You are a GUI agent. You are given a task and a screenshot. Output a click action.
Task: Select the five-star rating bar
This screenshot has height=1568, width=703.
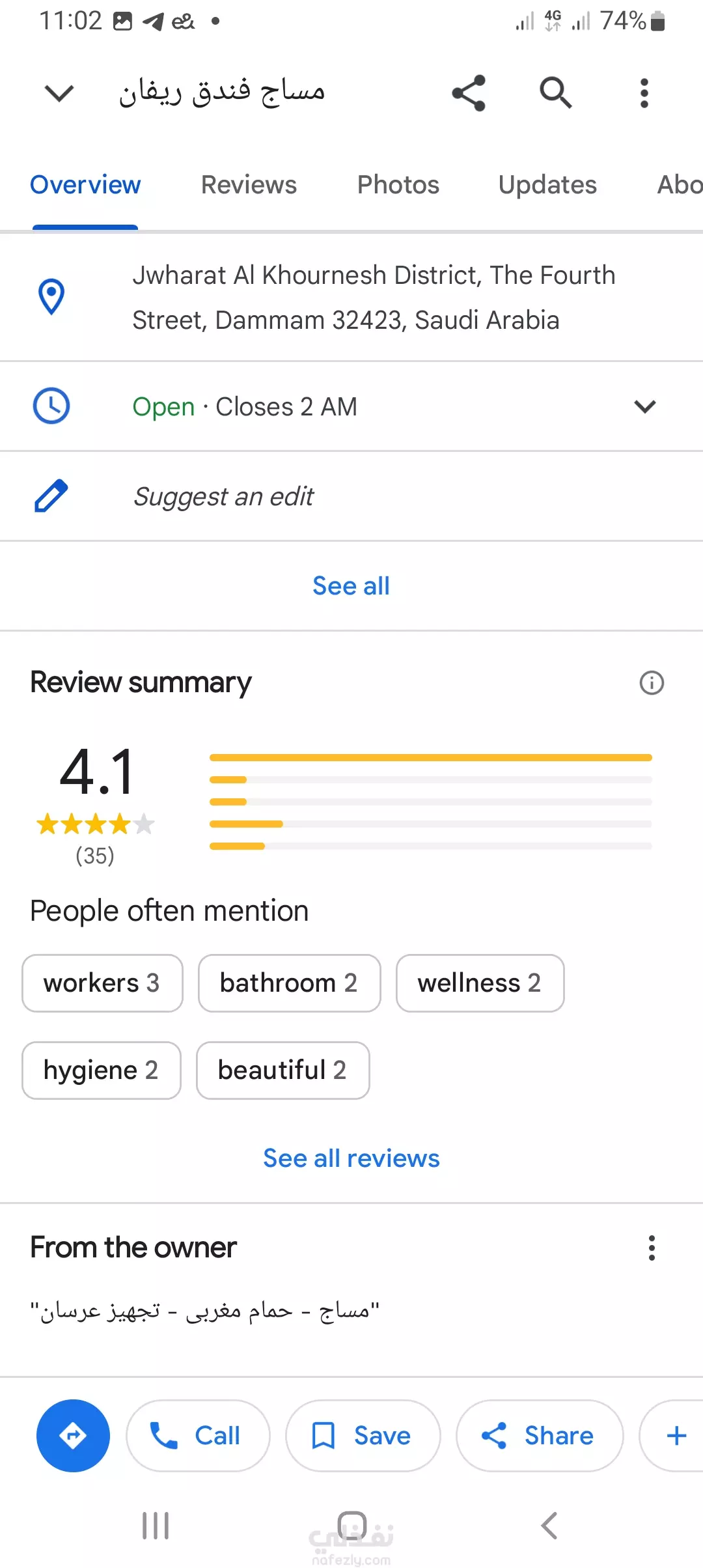(430, 757)
